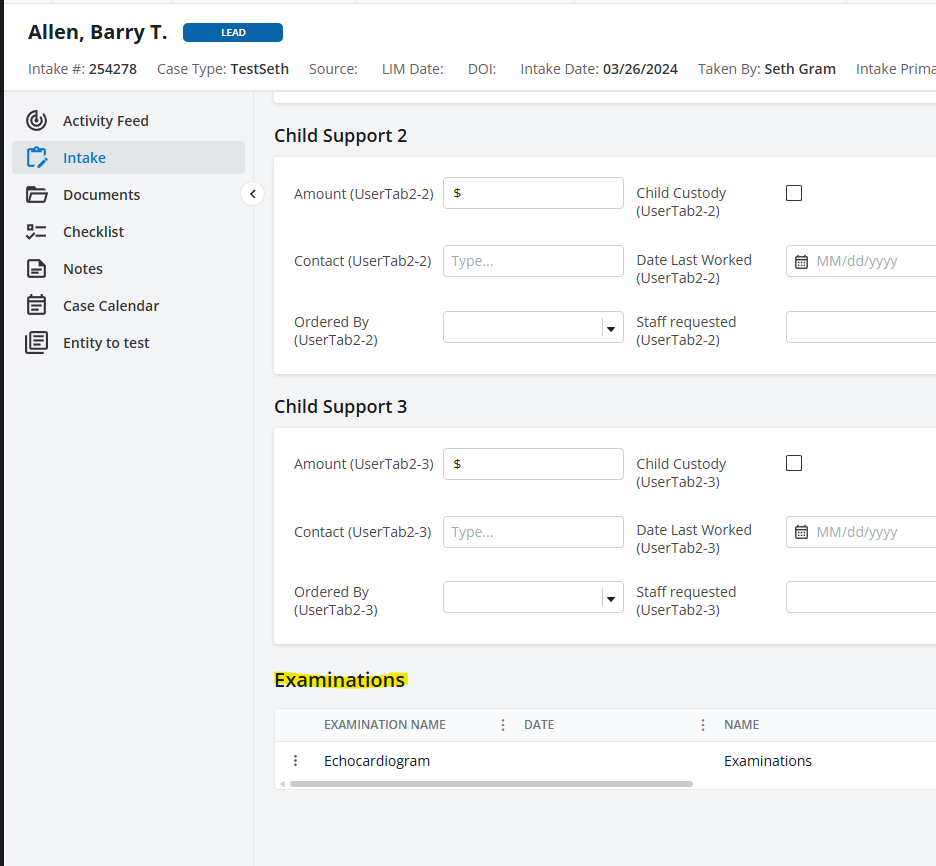Click the Source label
936x866 pixels.
(x=333, y=69)
